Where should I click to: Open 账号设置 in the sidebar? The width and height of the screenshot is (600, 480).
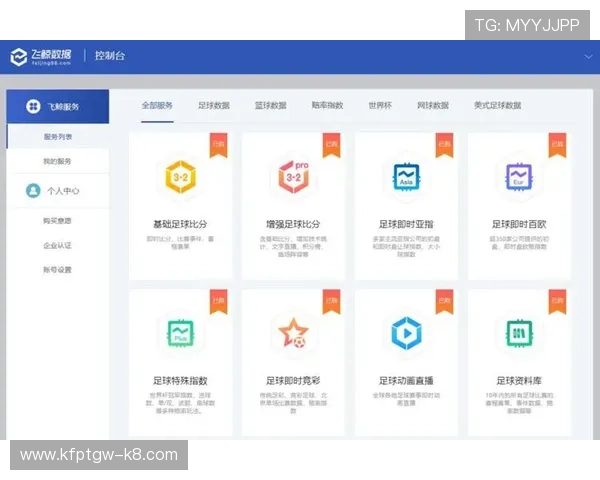57,269
